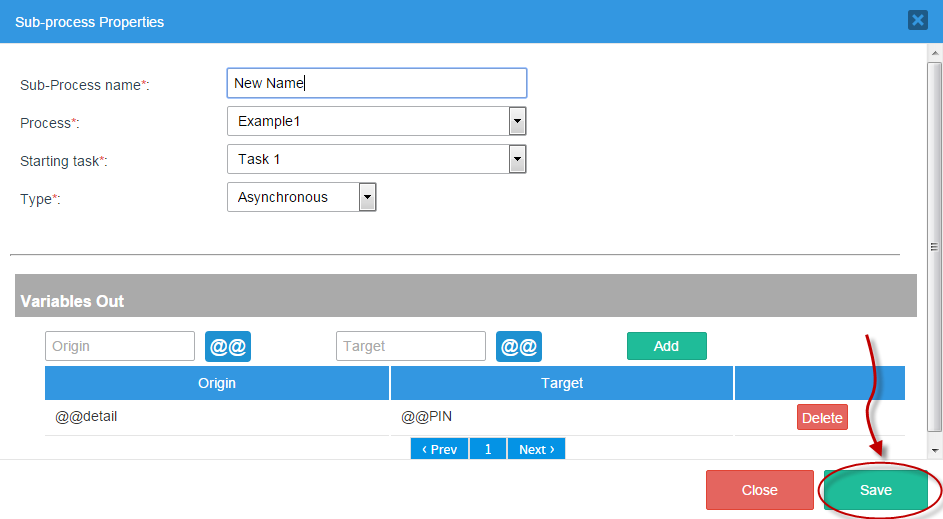The image size is (943, 519).
Task: Focus the Origin input field
Action: tap(120, 346)
